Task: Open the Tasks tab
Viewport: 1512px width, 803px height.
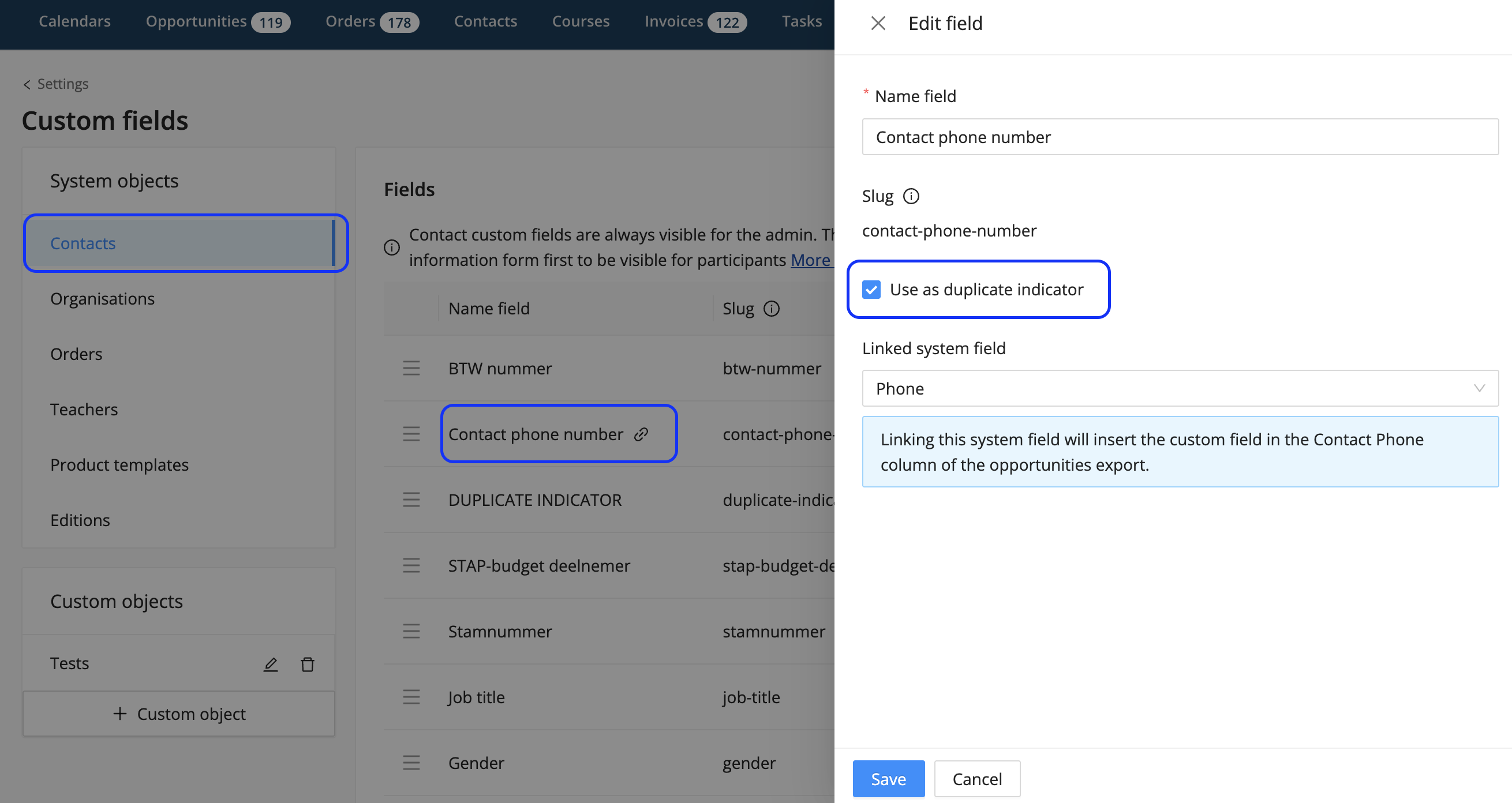Action: point(801,22)
